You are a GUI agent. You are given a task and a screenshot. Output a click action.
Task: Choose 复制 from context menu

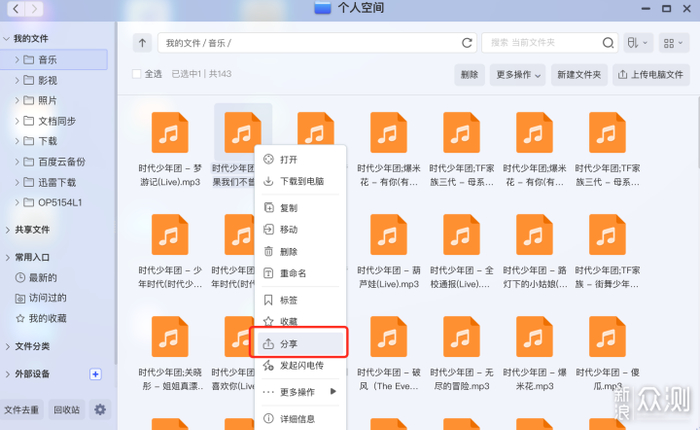point(300,208)
